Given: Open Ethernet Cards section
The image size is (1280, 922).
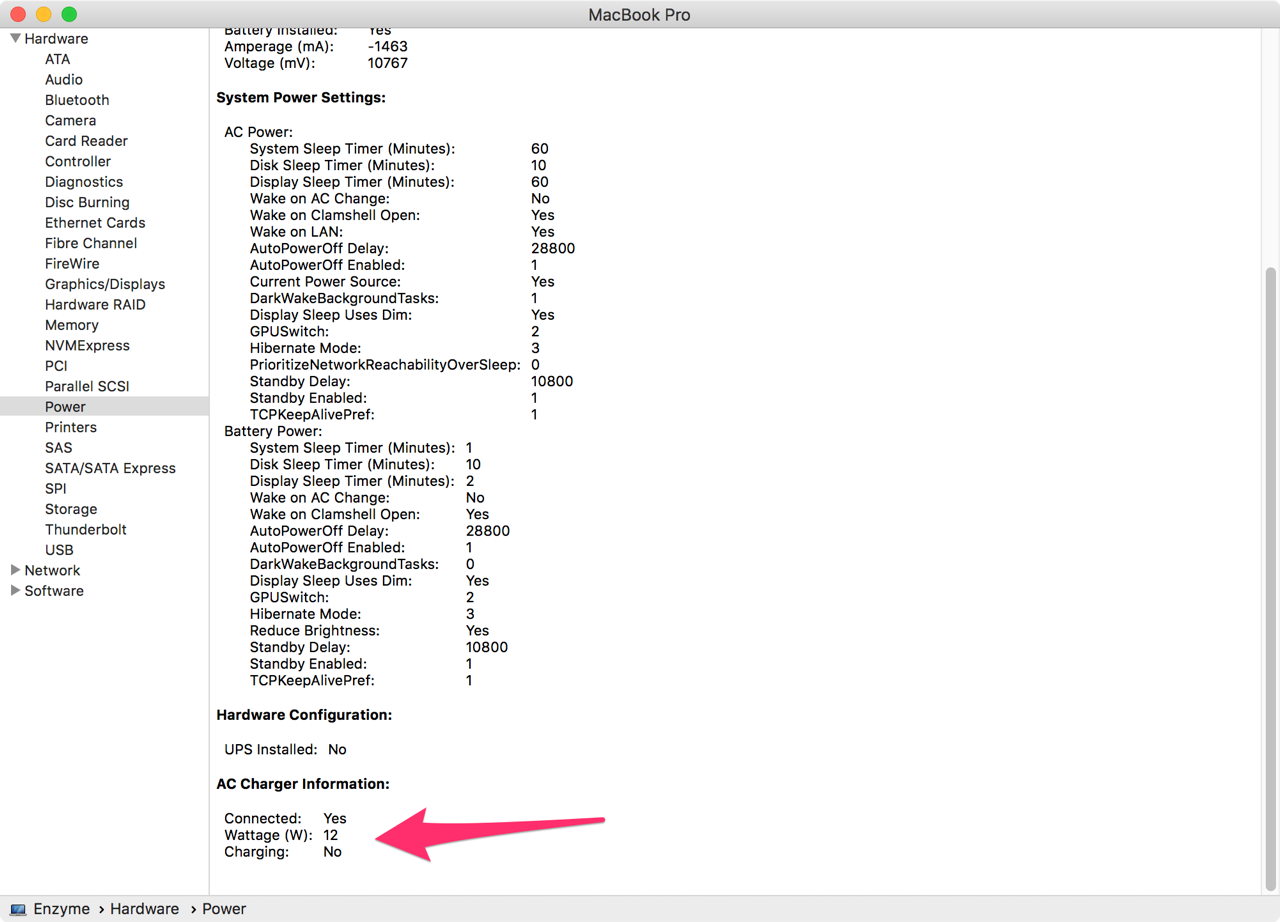Looking at the screenshot, I should click(95, 223).
